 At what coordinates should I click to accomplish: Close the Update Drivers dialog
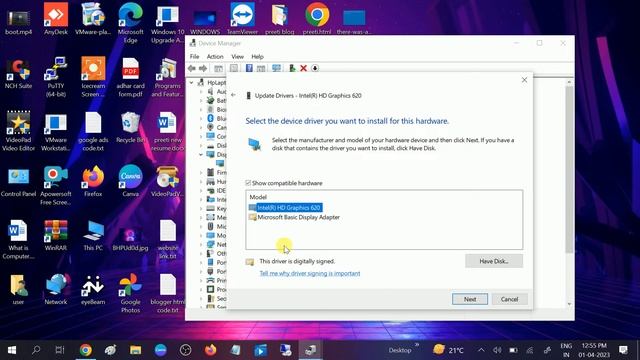tap(524, 80)
